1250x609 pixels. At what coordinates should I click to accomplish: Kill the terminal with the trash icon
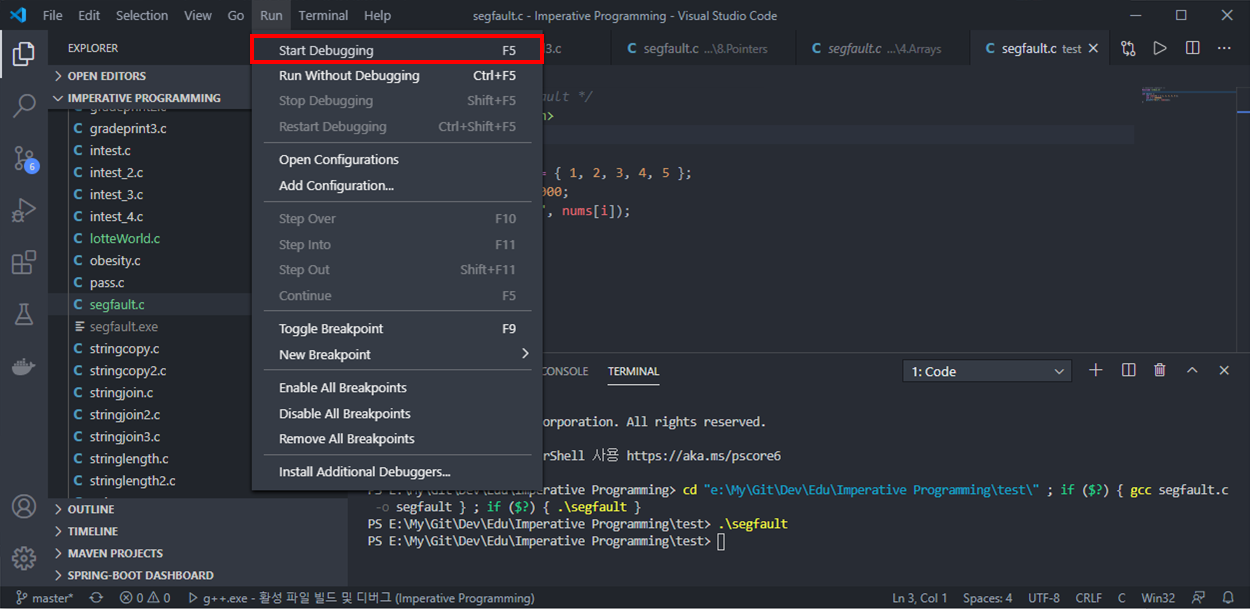[x=1160, y=370]
